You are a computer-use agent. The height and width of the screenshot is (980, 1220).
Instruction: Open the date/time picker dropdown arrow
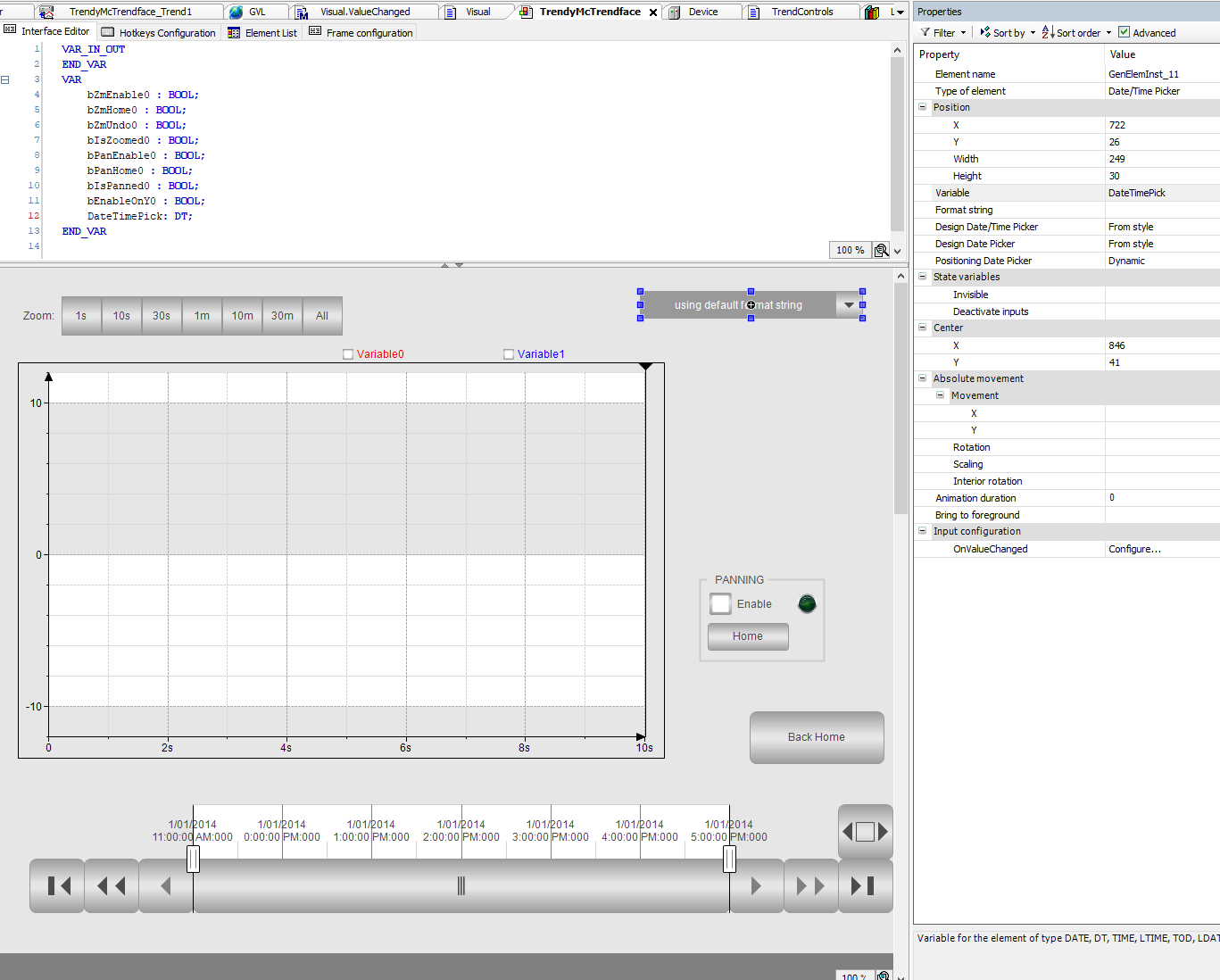tap(849, 305)
